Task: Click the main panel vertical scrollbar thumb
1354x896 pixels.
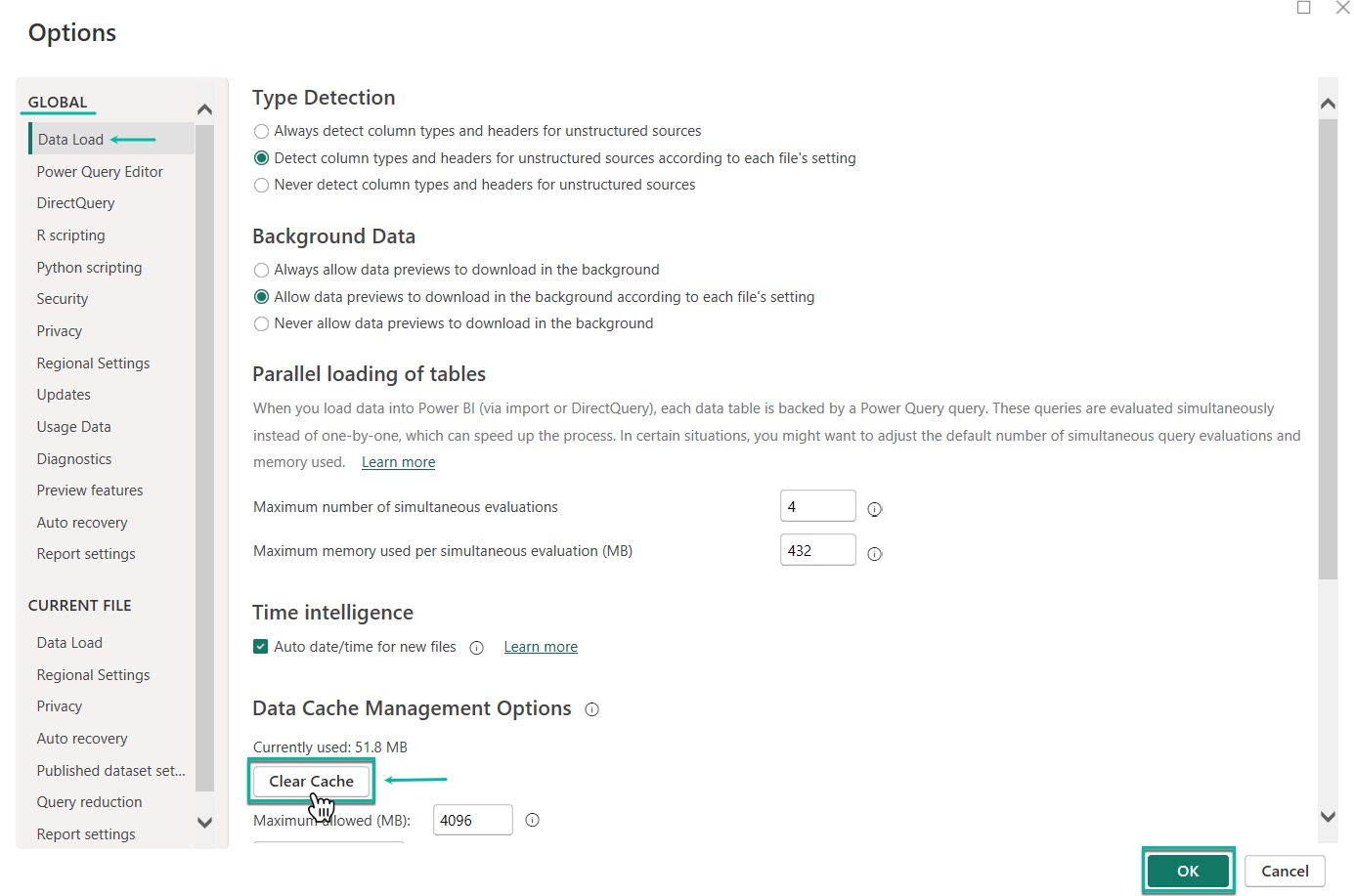Action: pos(1327,347)
